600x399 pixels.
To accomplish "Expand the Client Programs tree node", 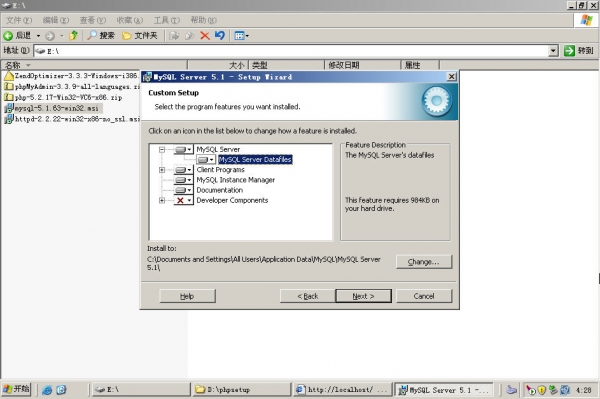I will pos(162,170).
